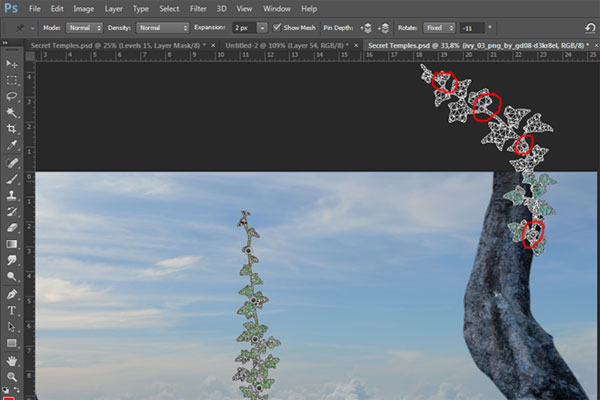Activate the Crop tool
Image resolution: width=600 pixels, height=400 pixels.
point(12,129)
